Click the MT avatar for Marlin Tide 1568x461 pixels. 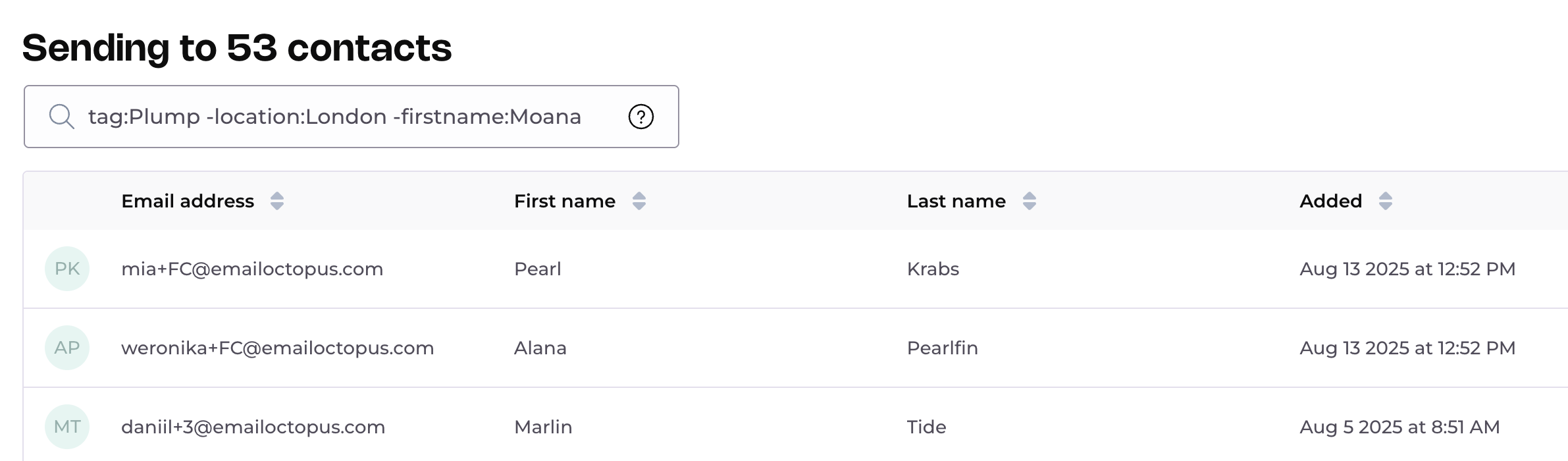click(x=67, y=427)
